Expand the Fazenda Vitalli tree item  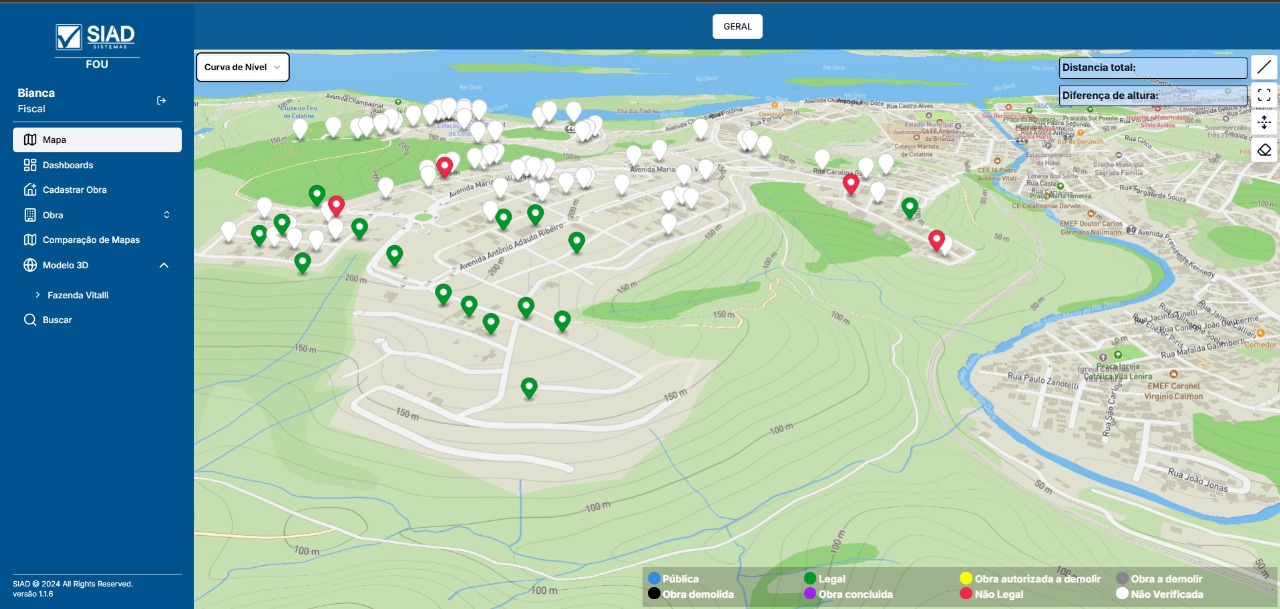38,295
